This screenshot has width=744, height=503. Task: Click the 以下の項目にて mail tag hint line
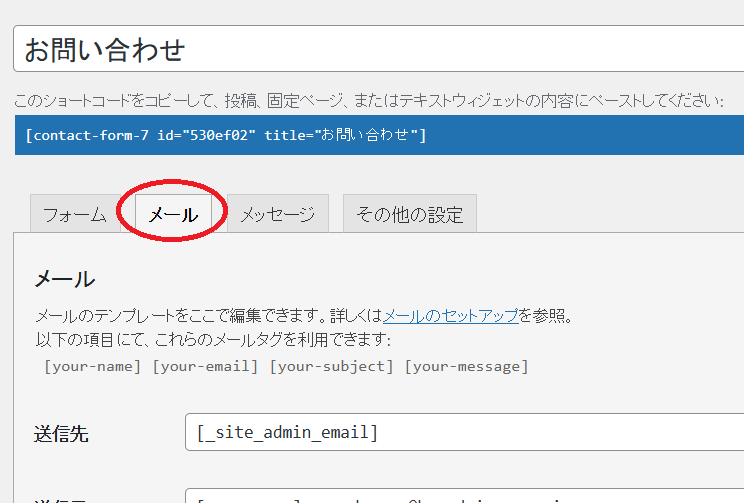[212, 340]
